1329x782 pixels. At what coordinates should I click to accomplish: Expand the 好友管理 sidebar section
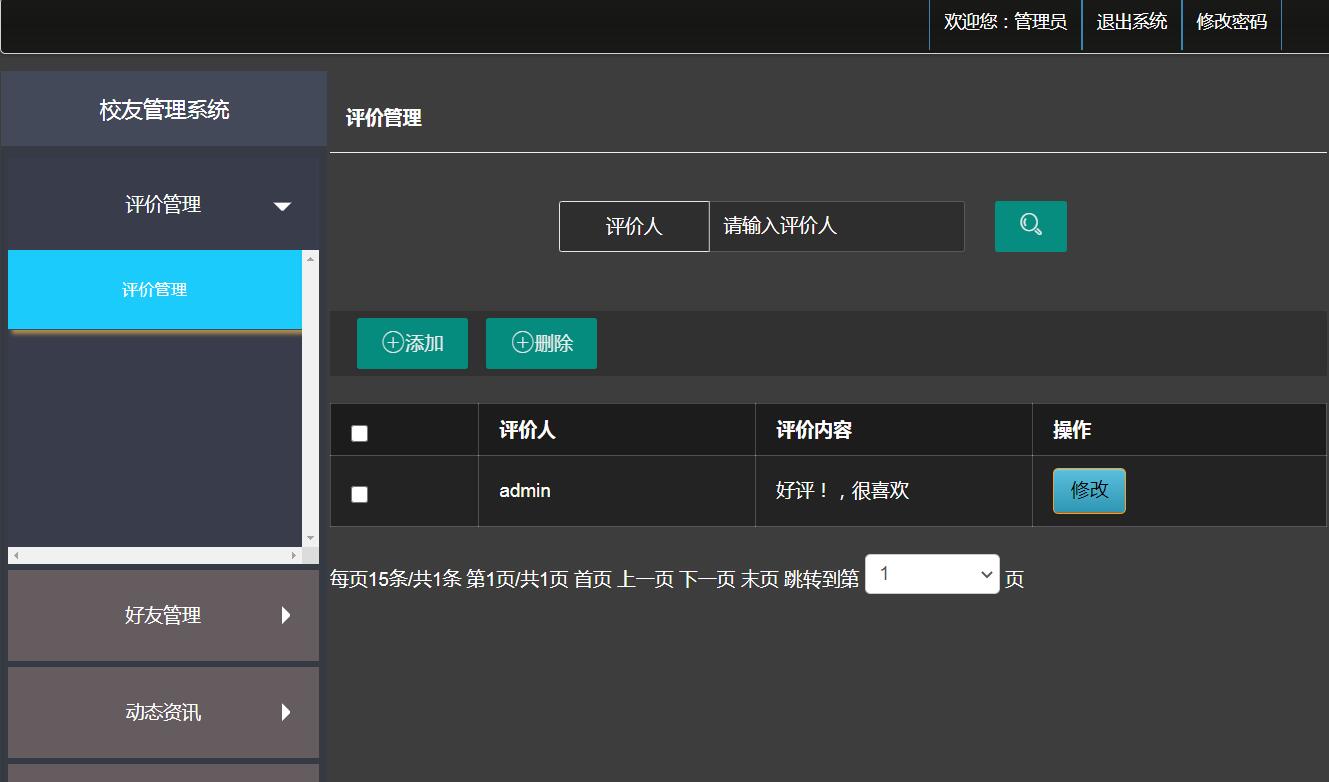point(163,615)
